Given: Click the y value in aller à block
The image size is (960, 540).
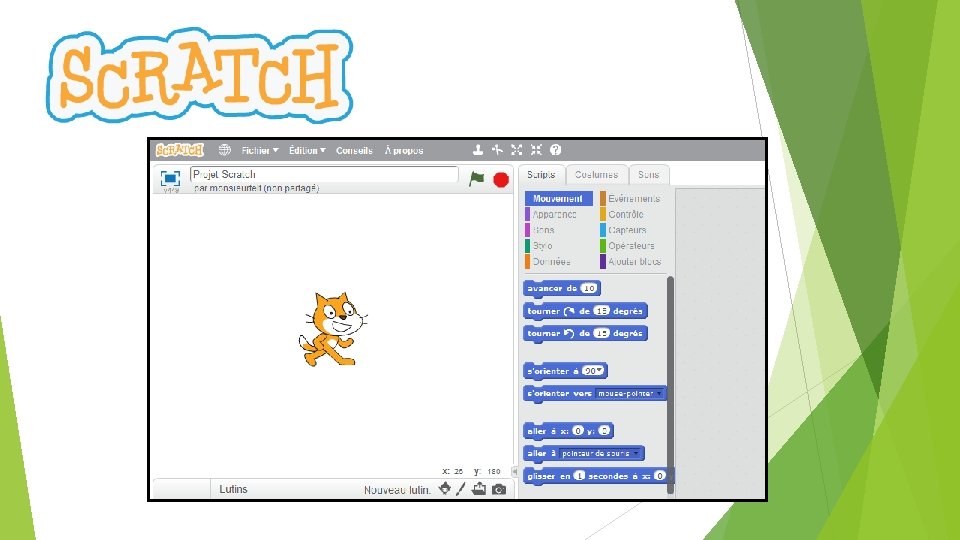Looking at the screenshot, I should 604,431.
